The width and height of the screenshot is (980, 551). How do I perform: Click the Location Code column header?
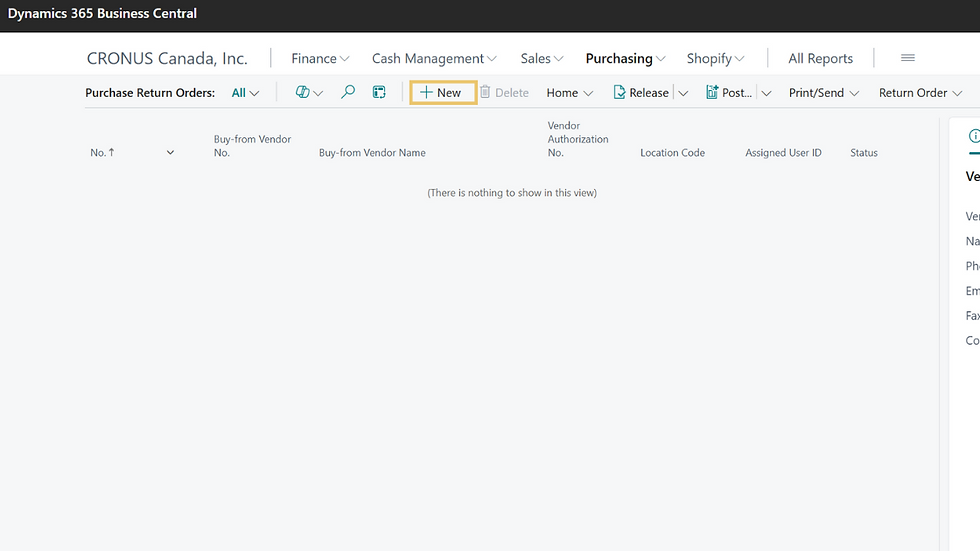(x=672, y=152)
